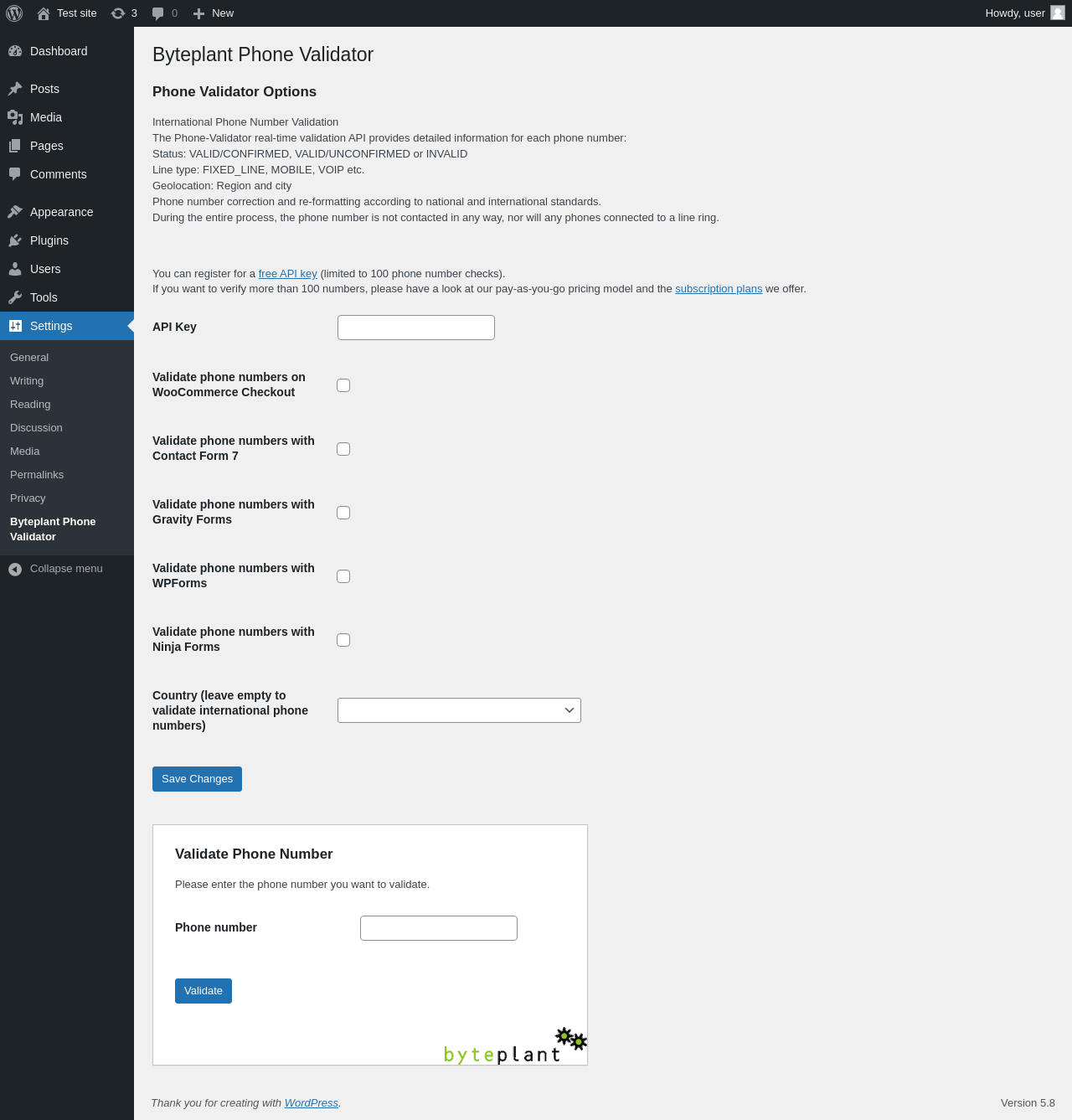Open the Appearance menu label
Screen dimensions: 1072x1120
click(x=62, y=212)
